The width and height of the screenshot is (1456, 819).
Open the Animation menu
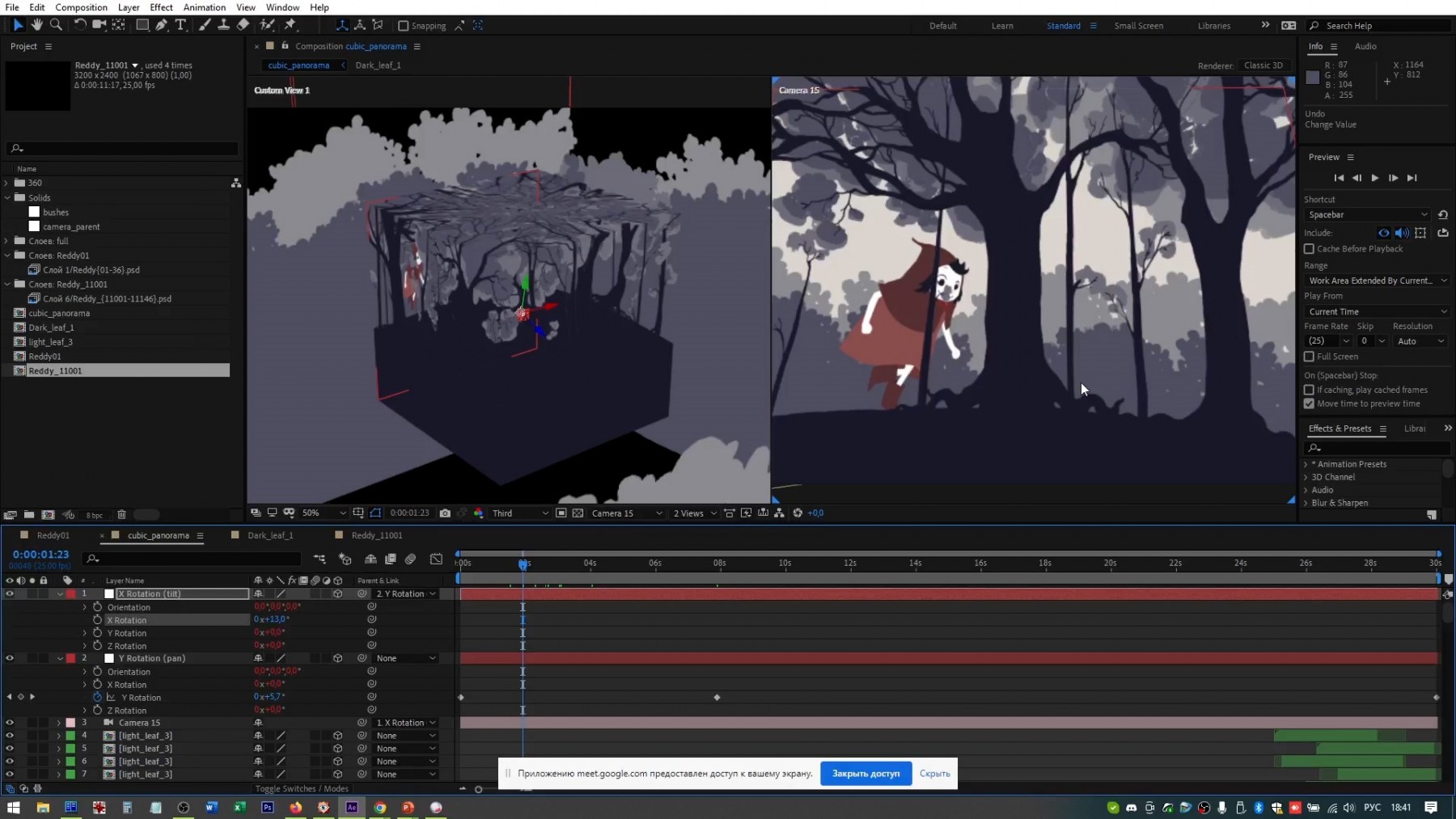[205, 7]
